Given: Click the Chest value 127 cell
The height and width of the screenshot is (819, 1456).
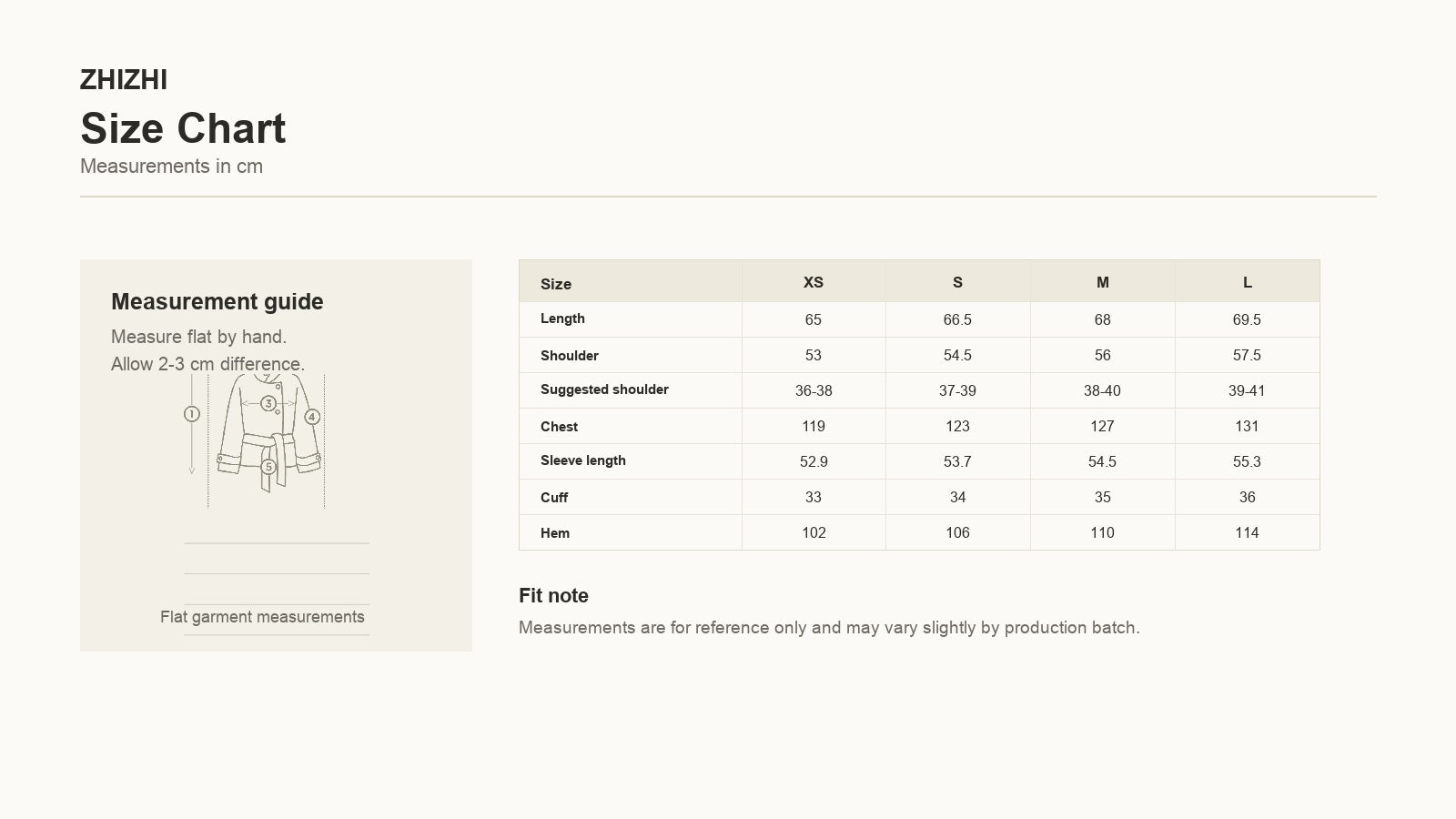Looking at the screenshot, I should point(1102,426).
